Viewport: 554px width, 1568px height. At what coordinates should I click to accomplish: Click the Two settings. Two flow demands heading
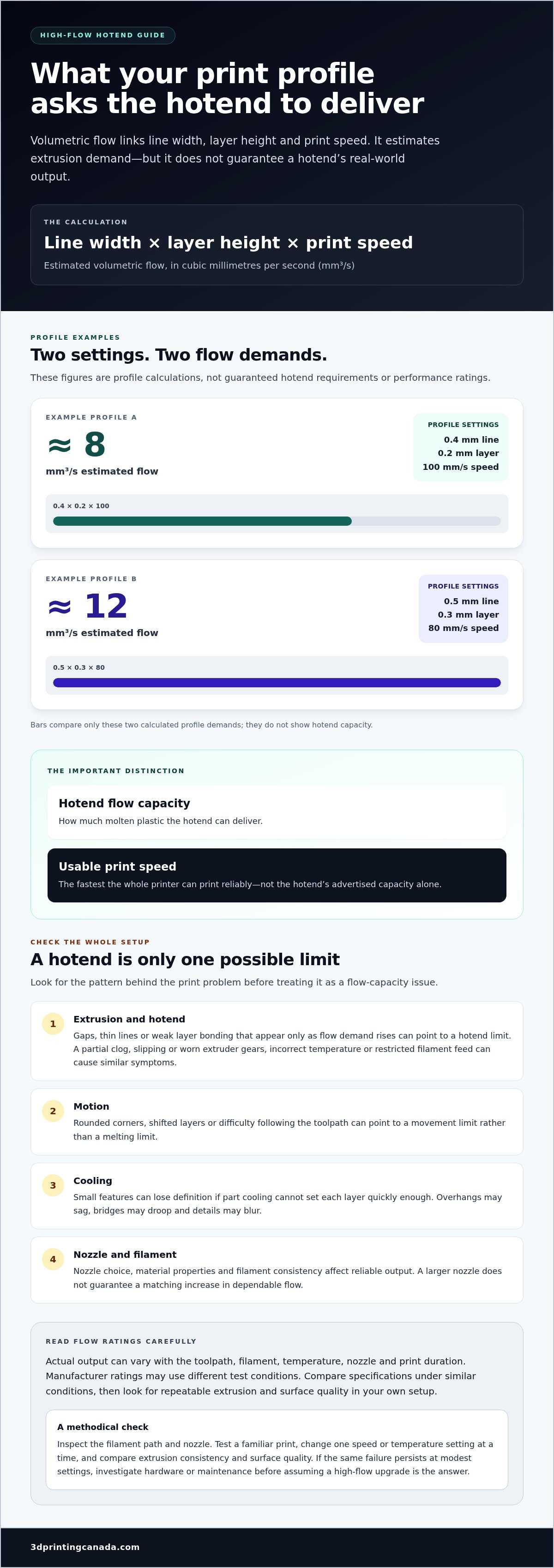coord(178,355)
